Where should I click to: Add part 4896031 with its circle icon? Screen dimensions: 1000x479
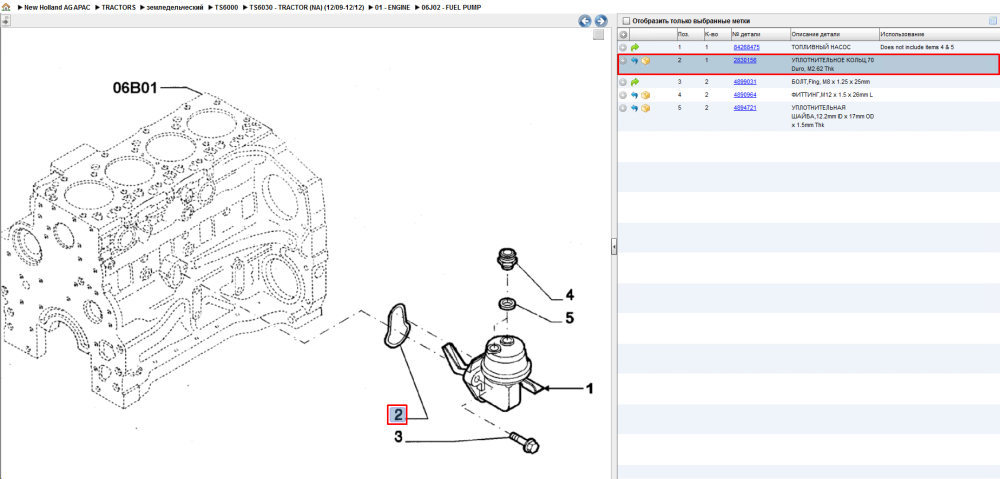[x=623, y=82]
